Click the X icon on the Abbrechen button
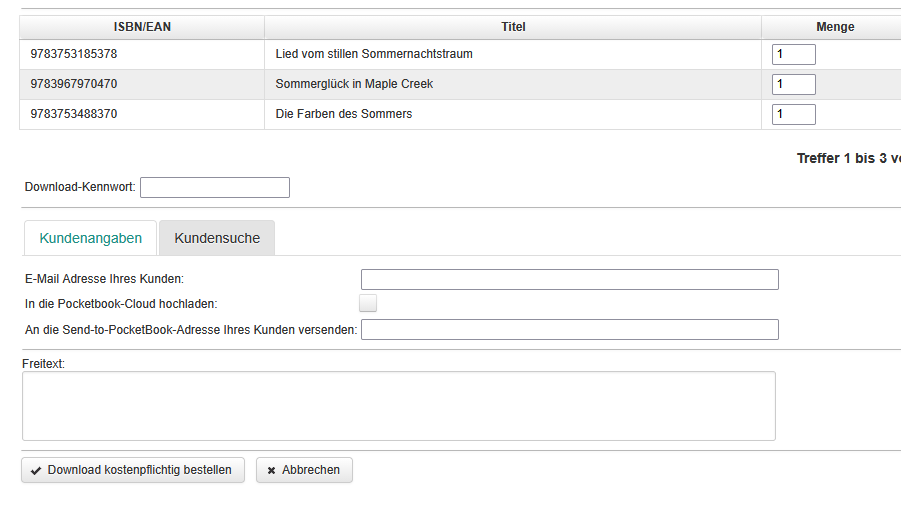The width and height of the screenshot is (901, 519). pyautogui.click(x=271, y=470)
